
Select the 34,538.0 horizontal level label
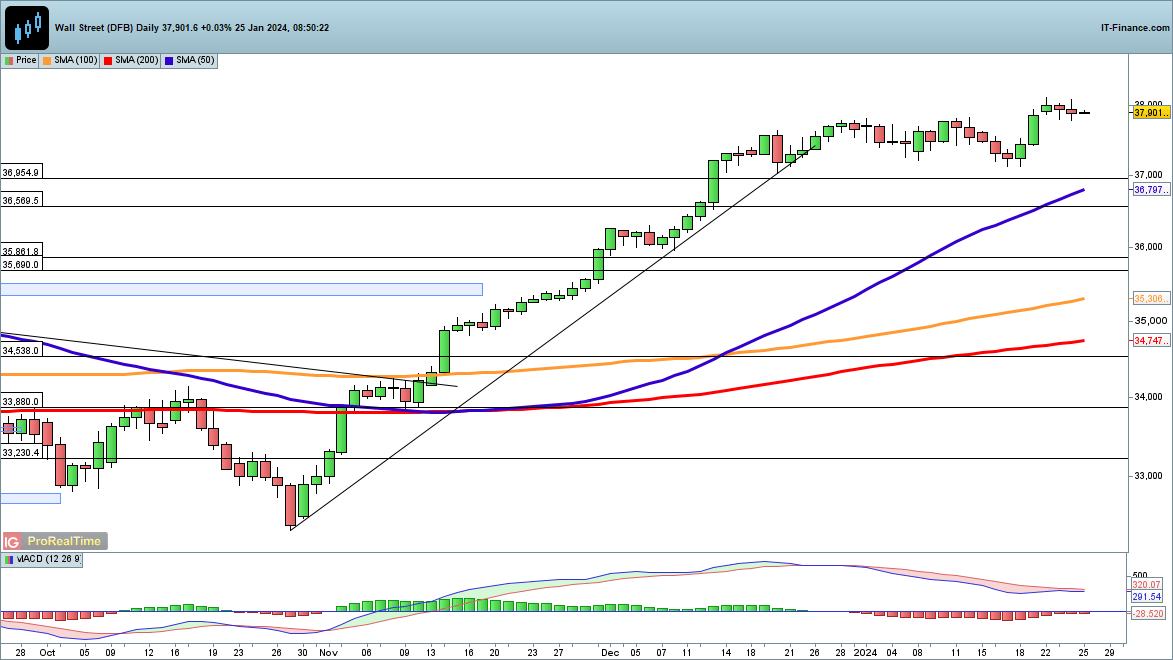click(x=22, y=351)
